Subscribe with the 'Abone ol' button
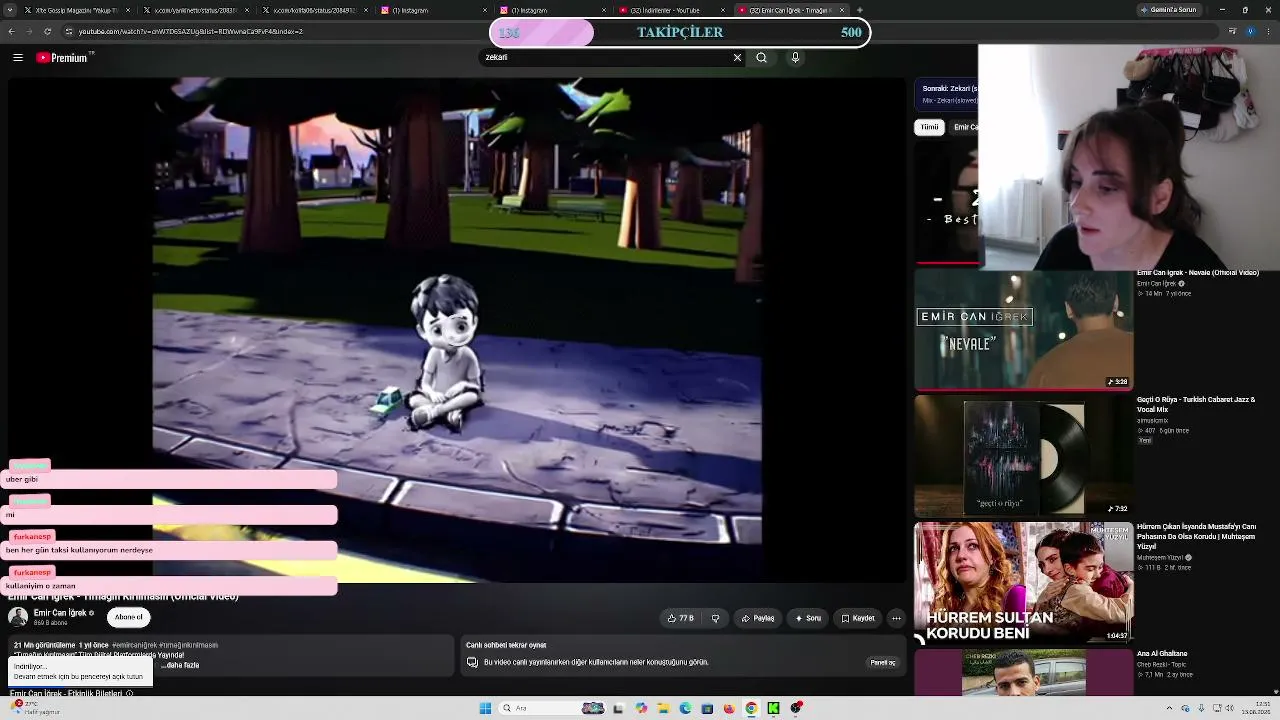The height and width of the screenshot is (720, 1280). pos(129,617)
